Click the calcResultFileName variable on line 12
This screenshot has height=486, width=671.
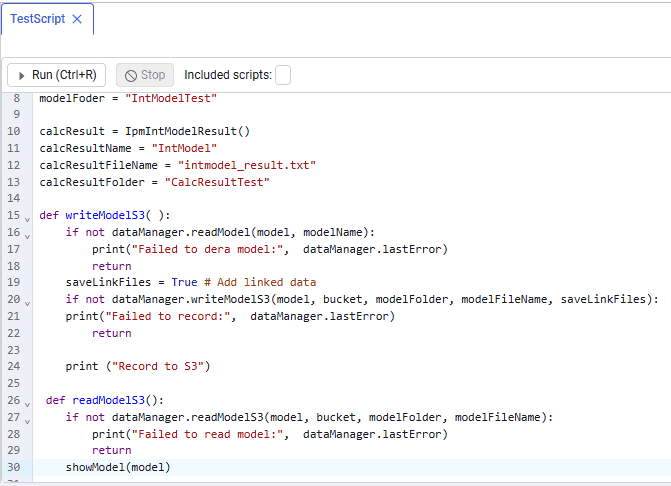click(99, 165)
